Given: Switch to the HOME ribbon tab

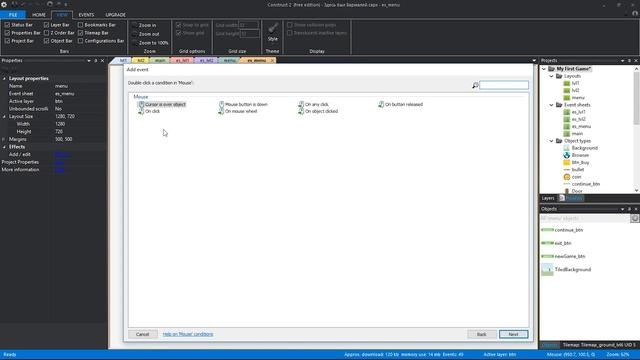Looking at the screenshot, I should [x=39, y=15].
